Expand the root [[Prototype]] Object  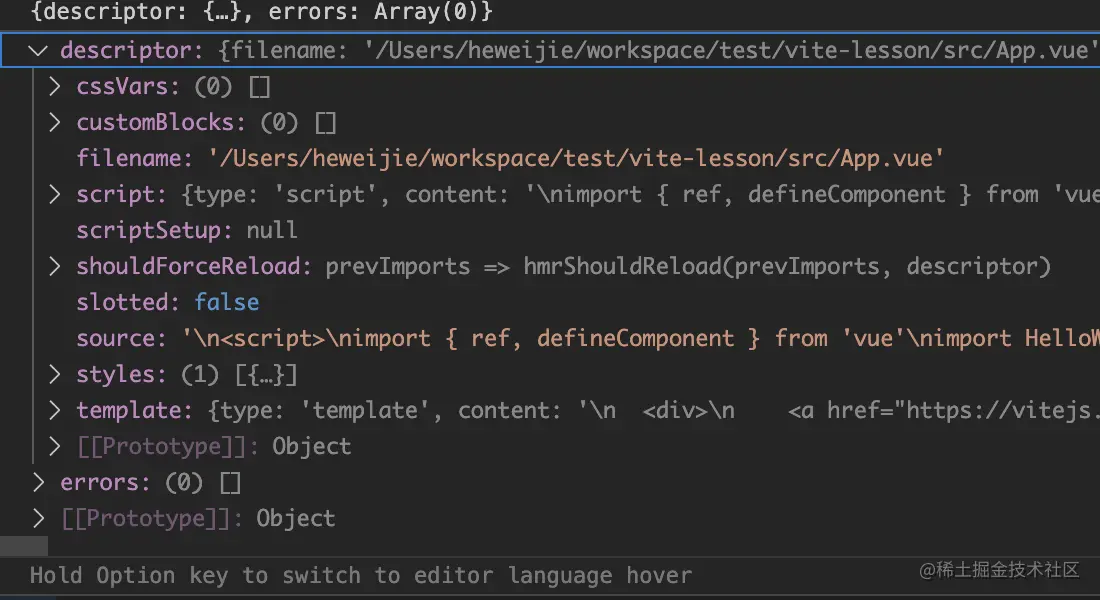point(38,519)
